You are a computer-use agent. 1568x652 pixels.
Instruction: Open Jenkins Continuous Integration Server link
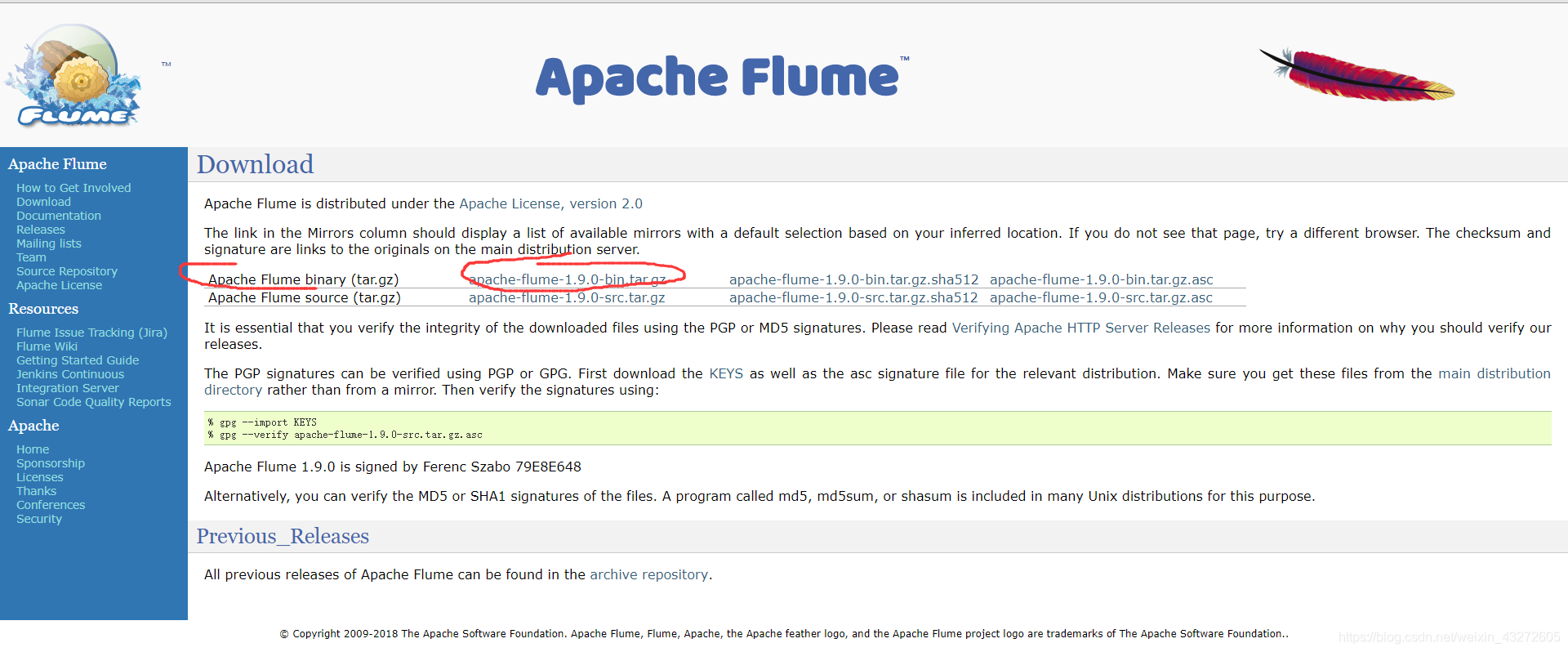click(70, 382)
